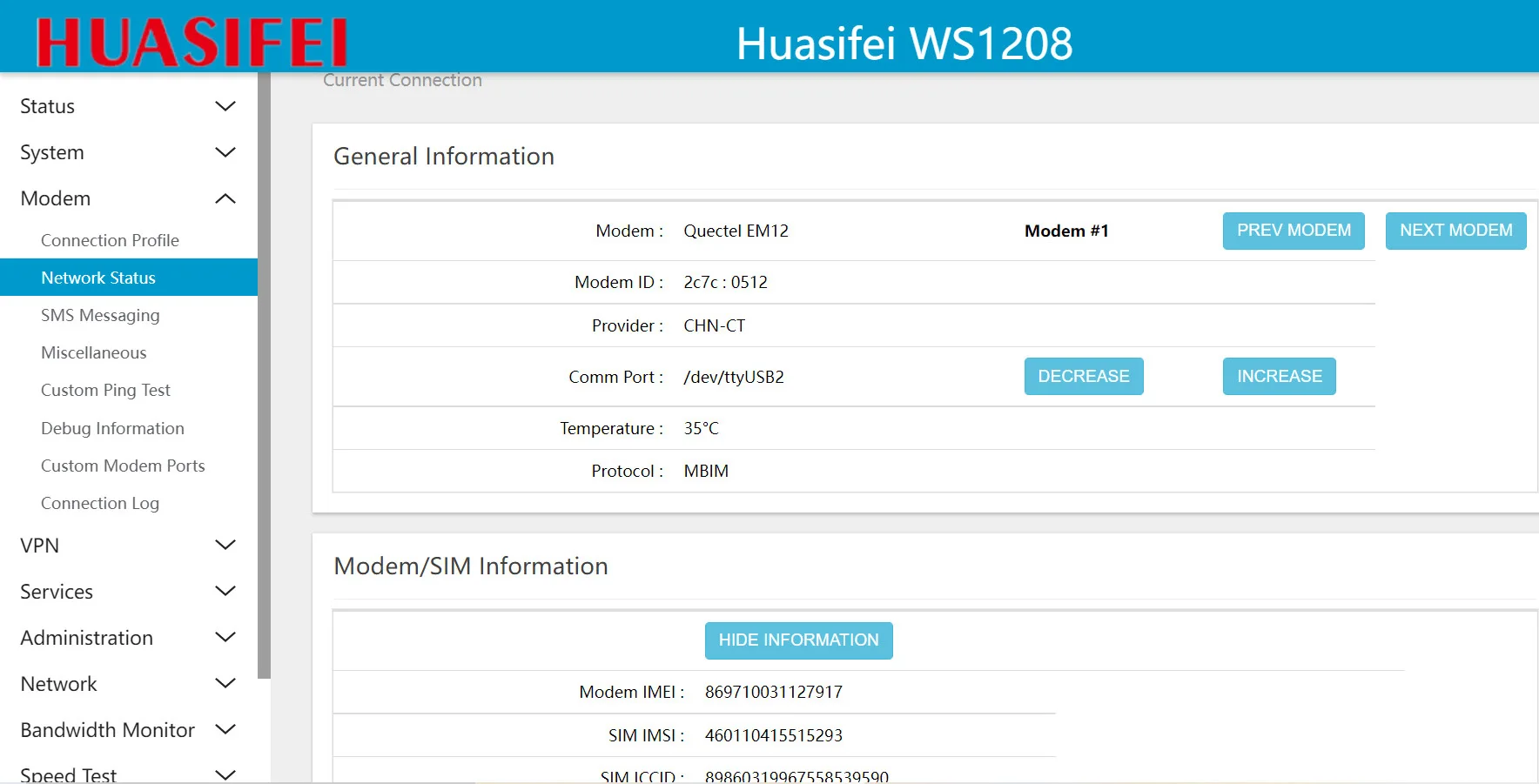Switch to the NEXT MODEM
This screenshot has width=1539, height=784.
[1455, 231]
